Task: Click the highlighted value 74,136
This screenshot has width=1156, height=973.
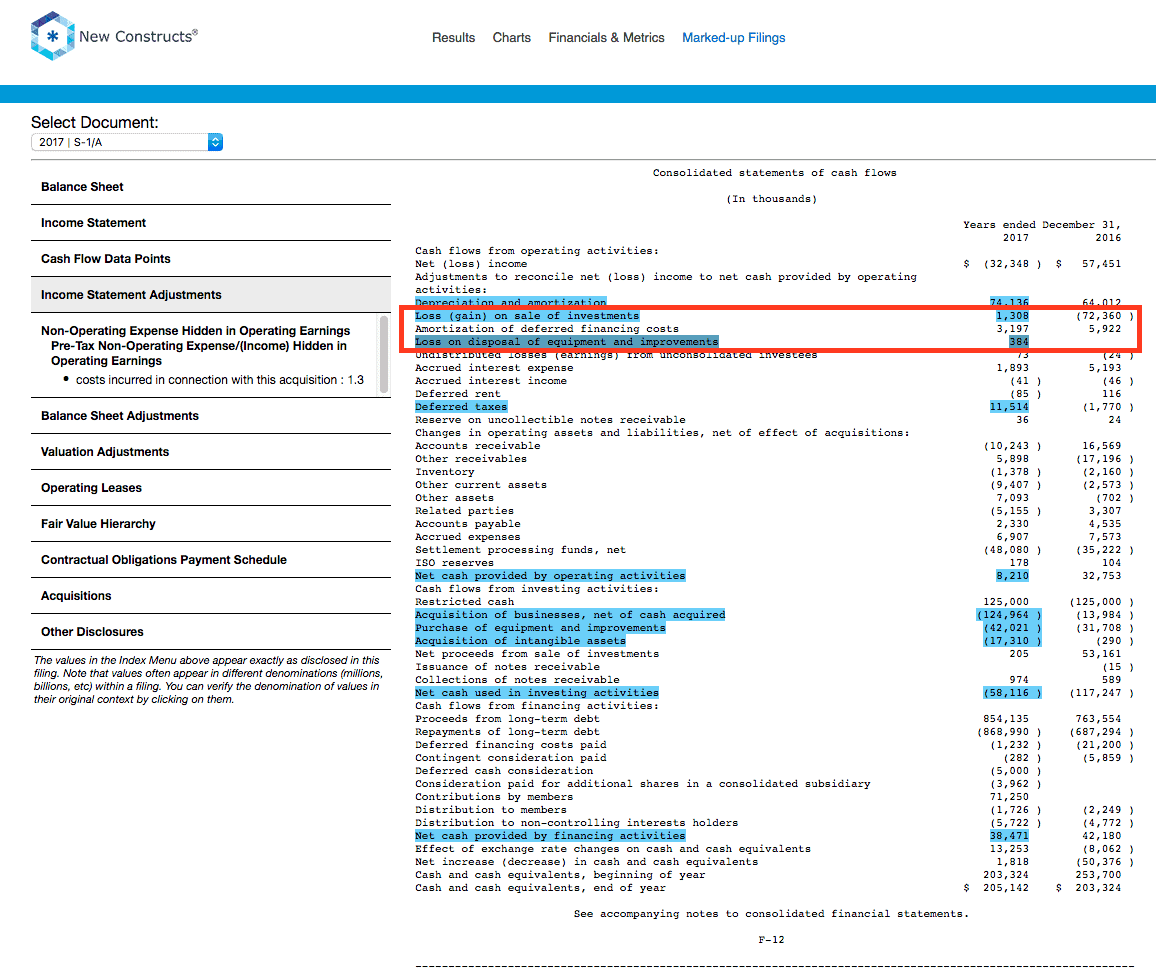Action: pos(1009,302)
